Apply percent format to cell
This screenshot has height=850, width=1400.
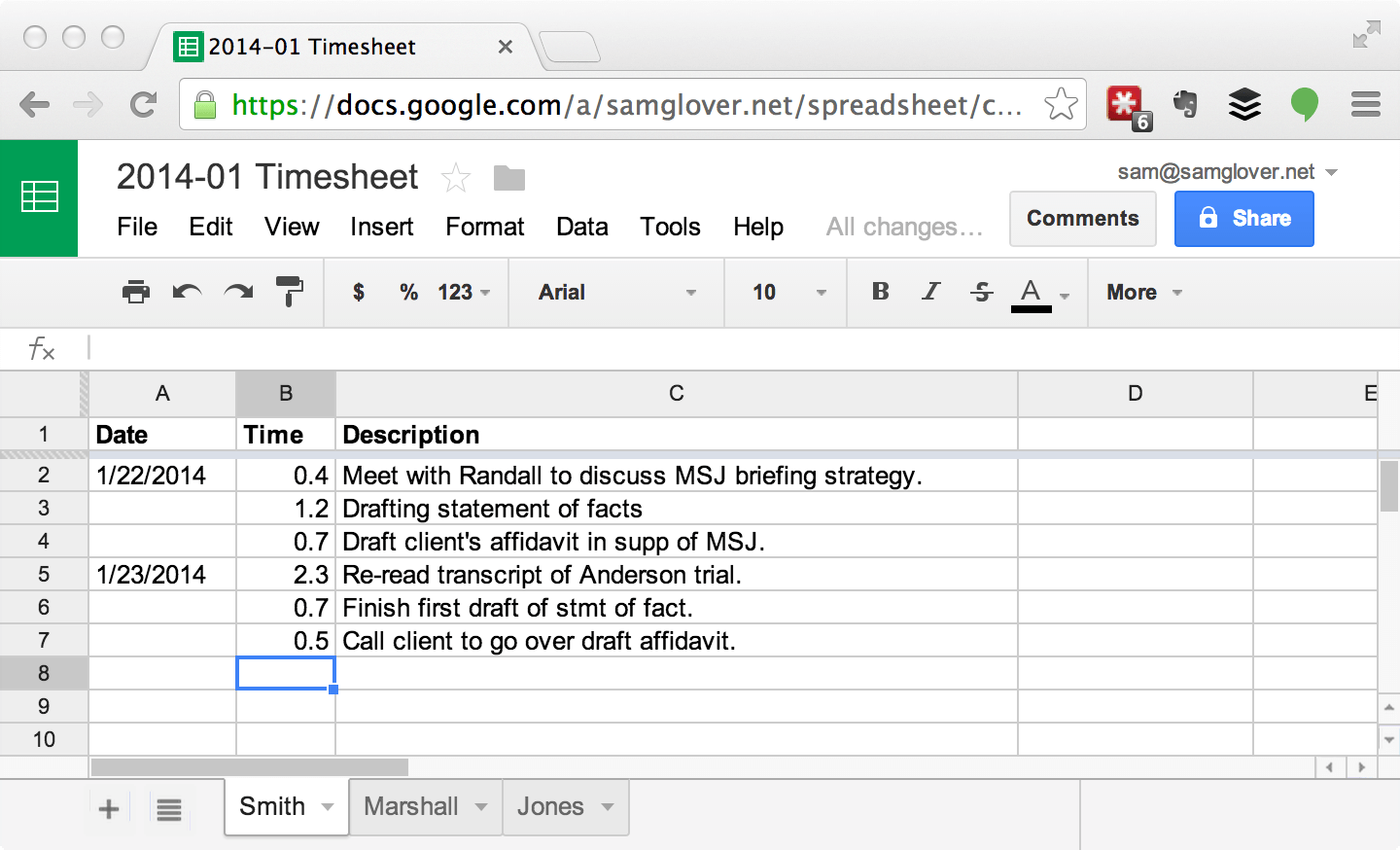click(x=408, y=292)
